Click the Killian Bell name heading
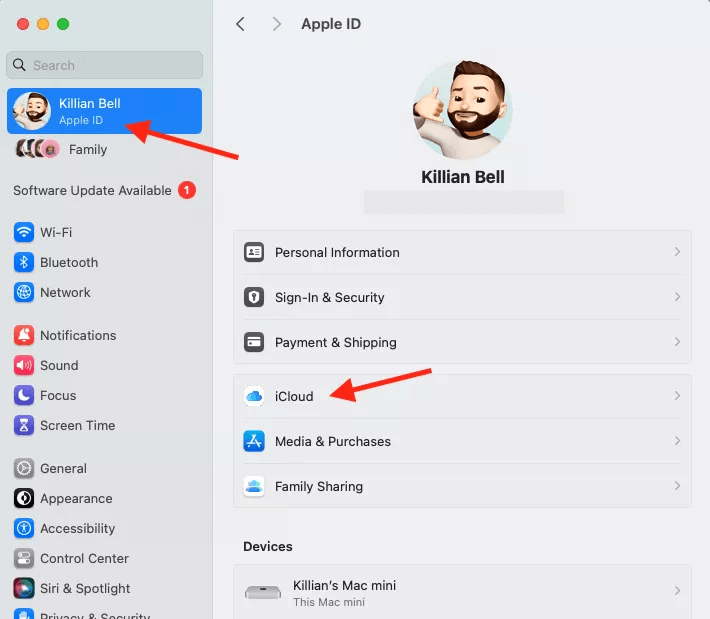Image resolution: width=710 pixels, height=619 pixels. 463,177
